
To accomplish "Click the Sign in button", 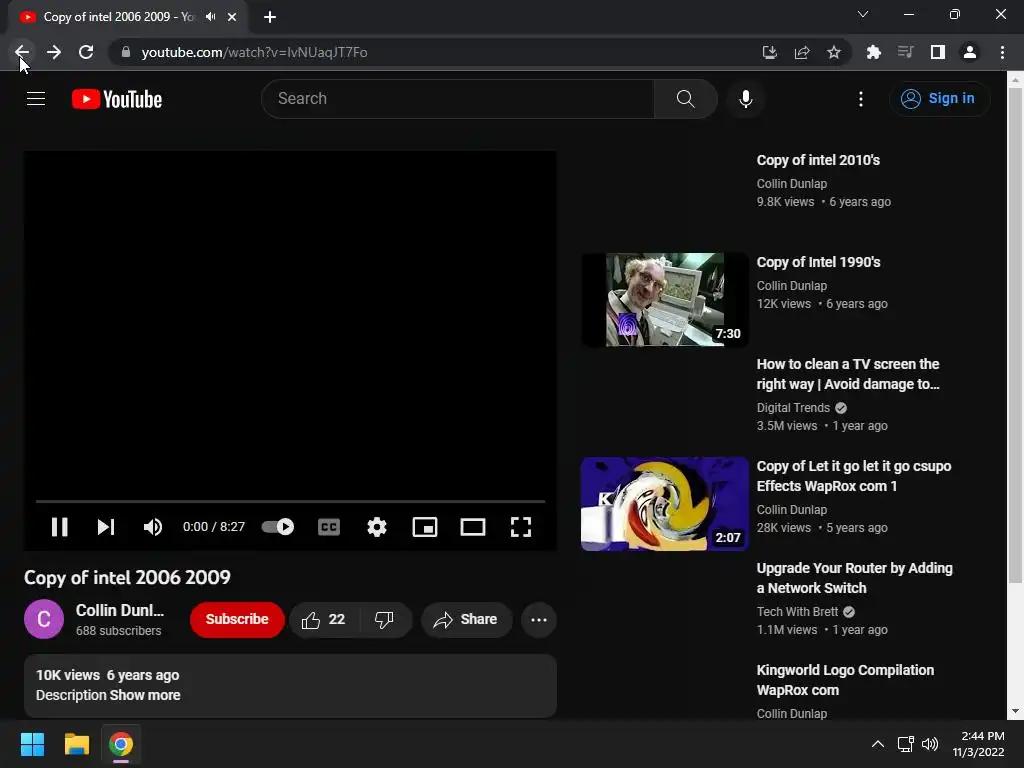I will pos(940,99).
